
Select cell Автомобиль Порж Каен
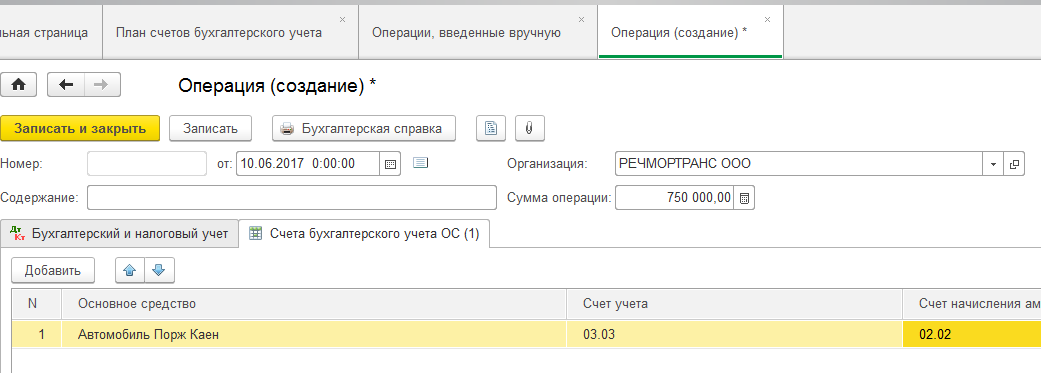tap(314, 335)
